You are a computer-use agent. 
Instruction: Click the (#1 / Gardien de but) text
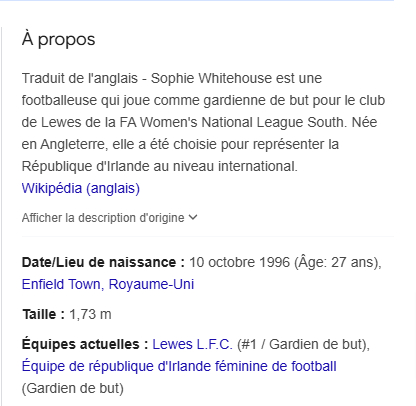[x=302, y=344]
